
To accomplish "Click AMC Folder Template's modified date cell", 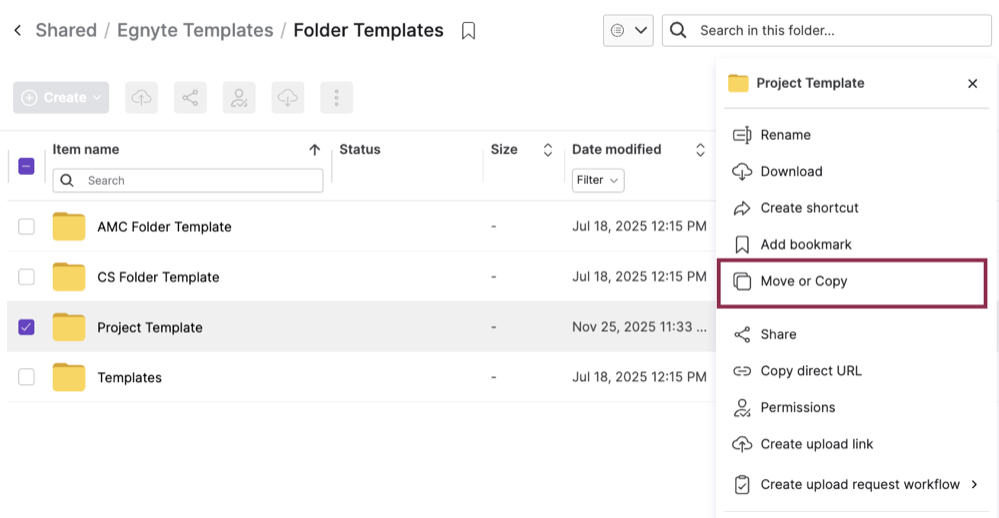I will coord(639,226).
